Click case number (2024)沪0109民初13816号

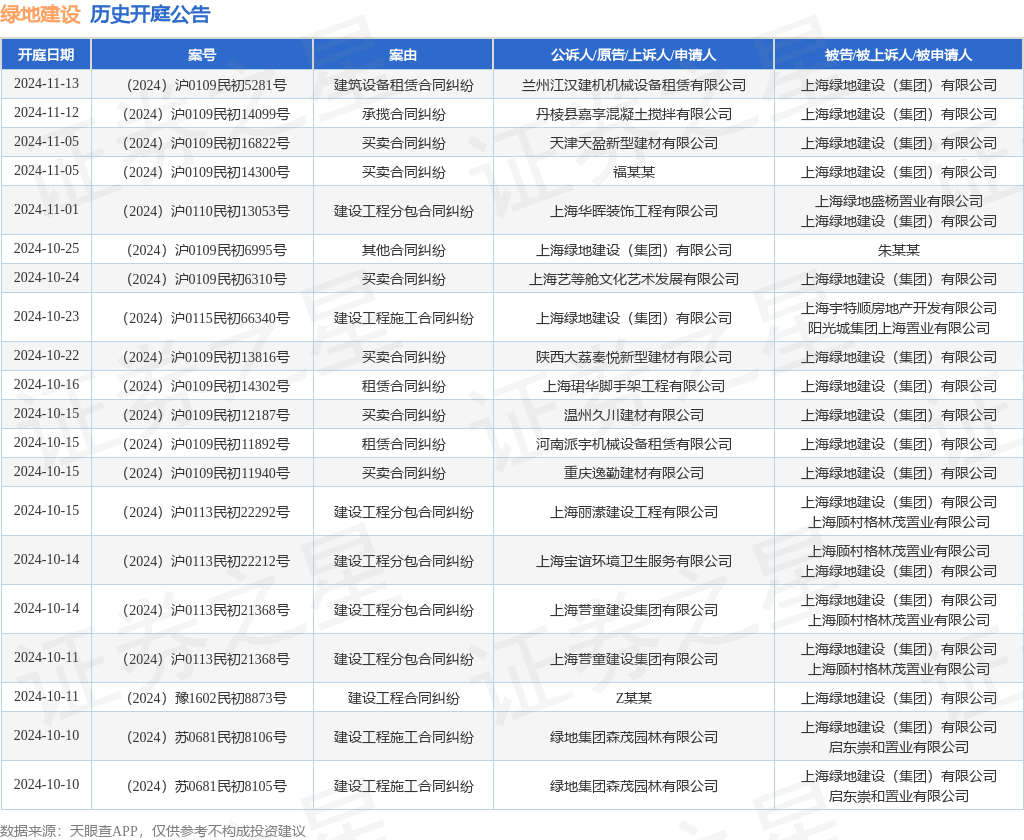[x=206, y=357]
